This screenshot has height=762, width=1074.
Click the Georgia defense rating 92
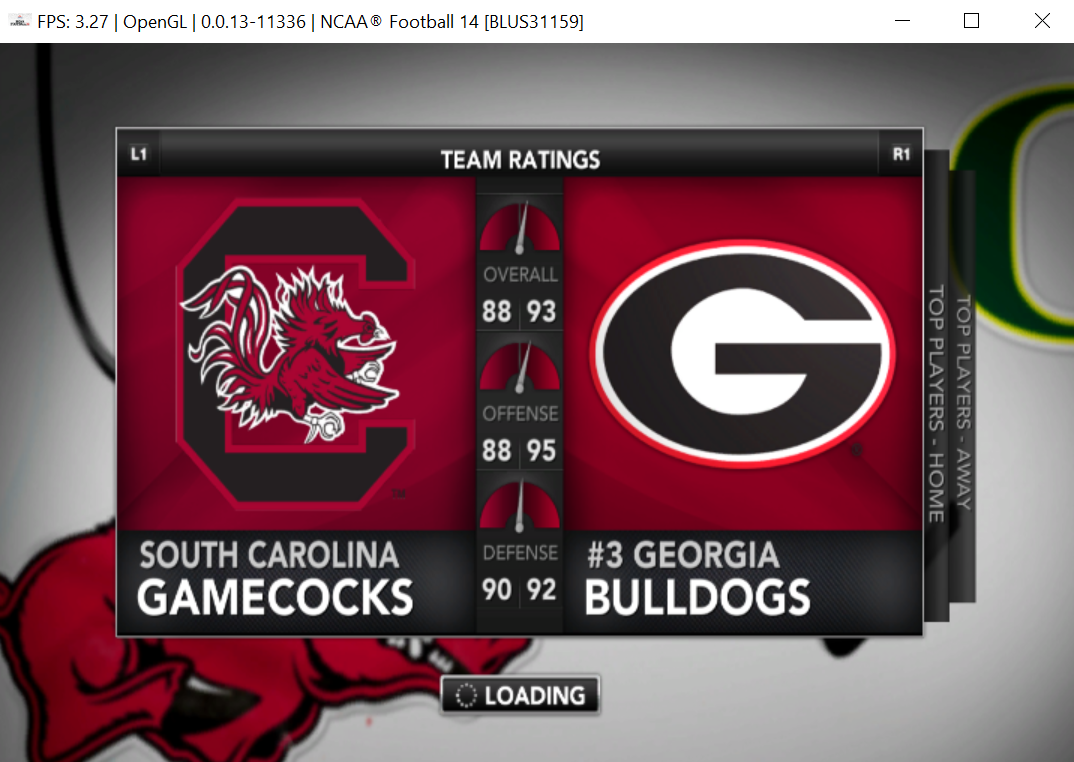click(x=541, y=589)
